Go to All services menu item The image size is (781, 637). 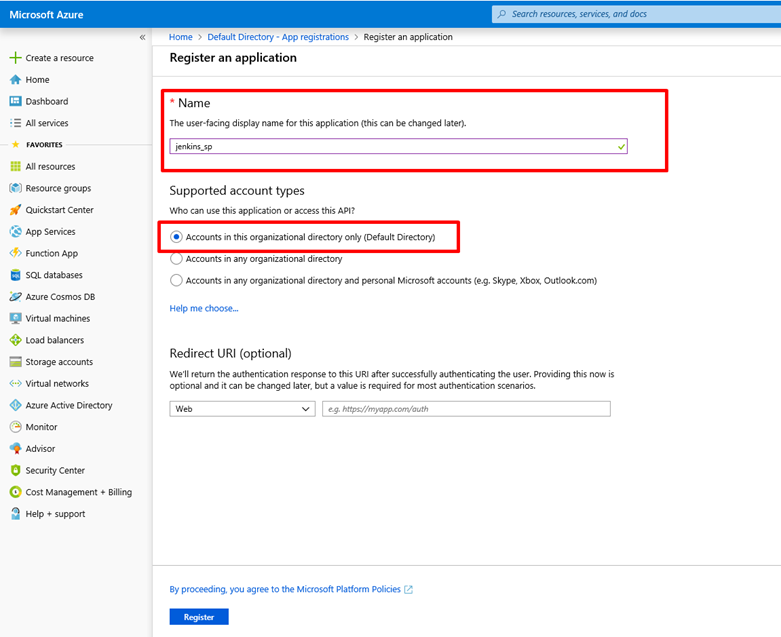pyautogui.click(x=47, y=123)
